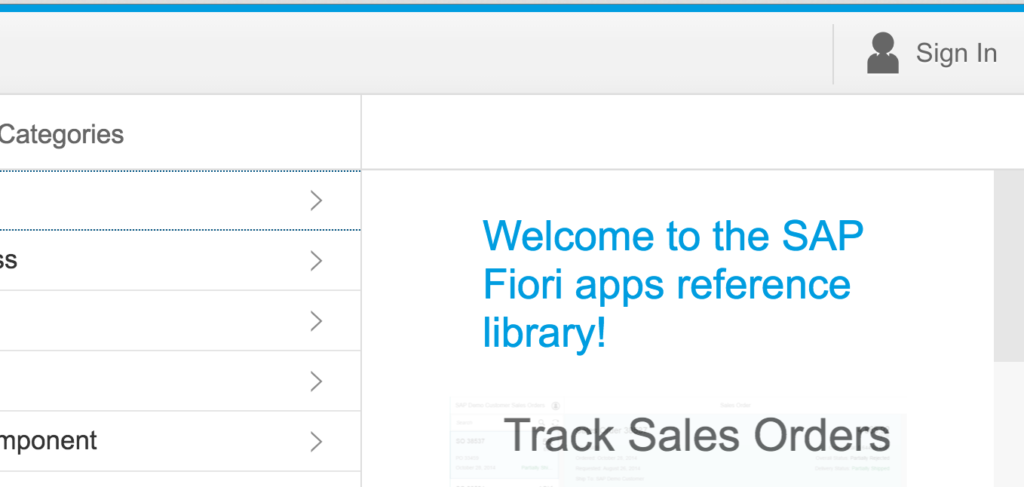Select the category label ending in "mponent"
Image resolution: width=1024 pixels, height=487 pixels.
pos(48,441)
